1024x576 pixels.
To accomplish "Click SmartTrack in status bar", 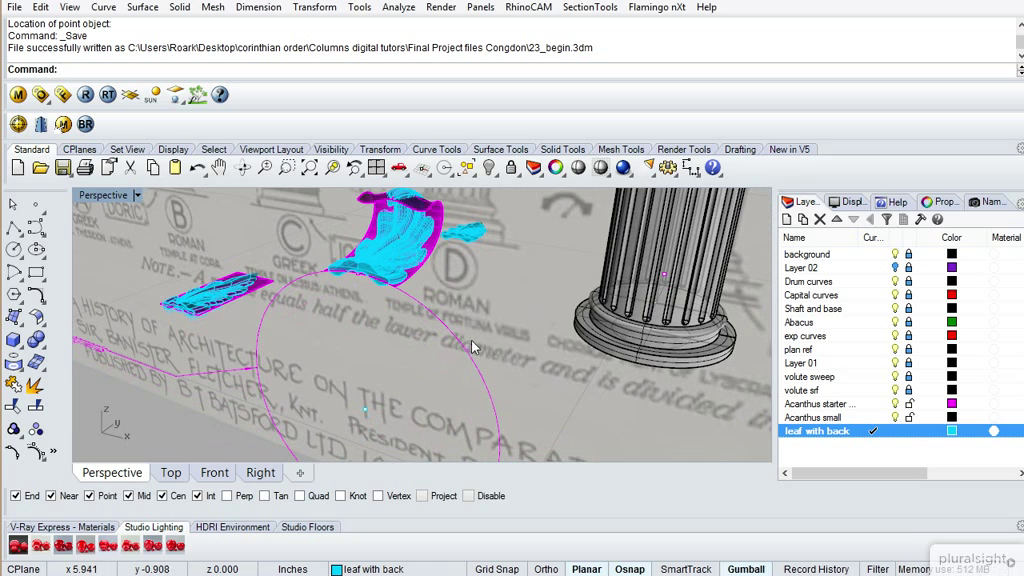I will (x=686, y=569).
